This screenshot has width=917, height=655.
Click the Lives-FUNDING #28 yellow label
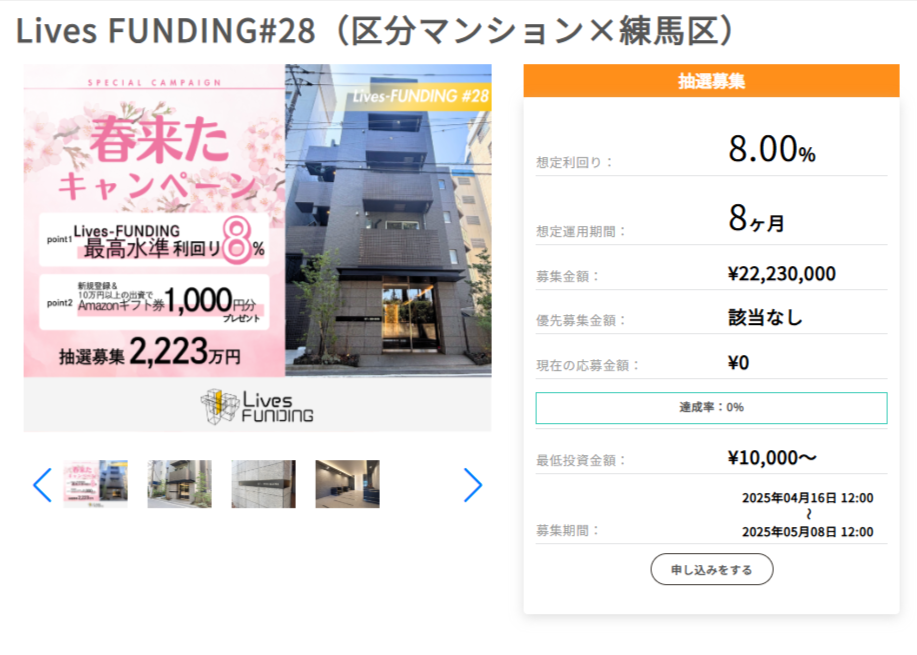420,96
